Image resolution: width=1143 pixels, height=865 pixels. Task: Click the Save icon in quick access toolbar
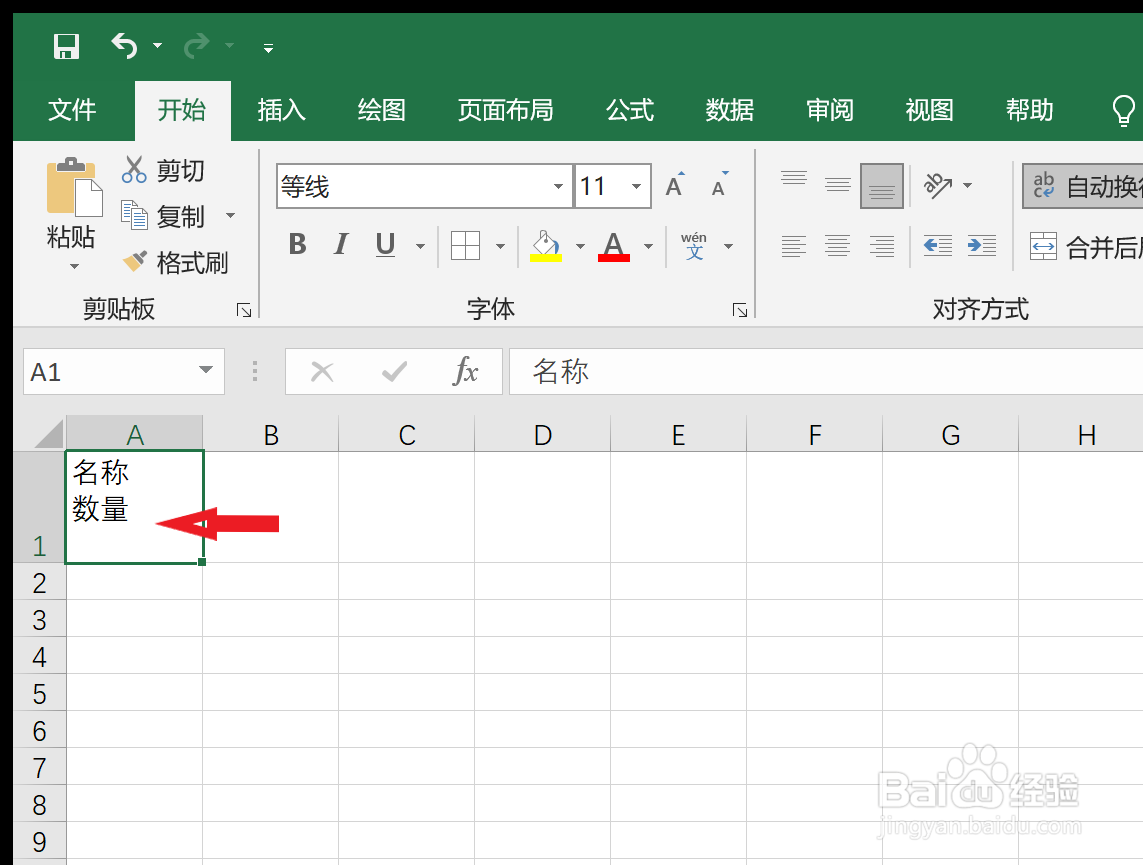tap(66, 47)
